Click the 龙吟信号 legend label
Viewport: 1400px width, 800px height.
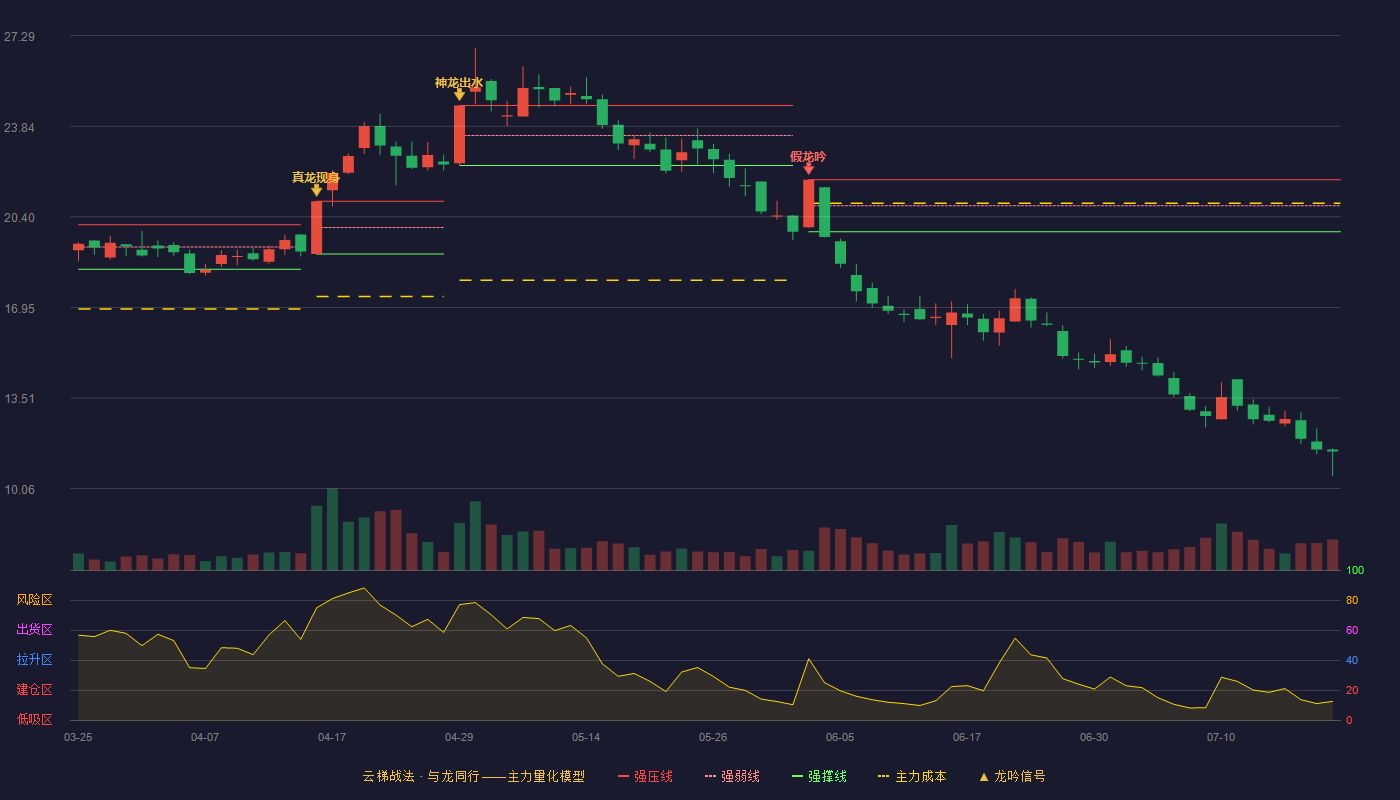click(x=1020, y=777)
